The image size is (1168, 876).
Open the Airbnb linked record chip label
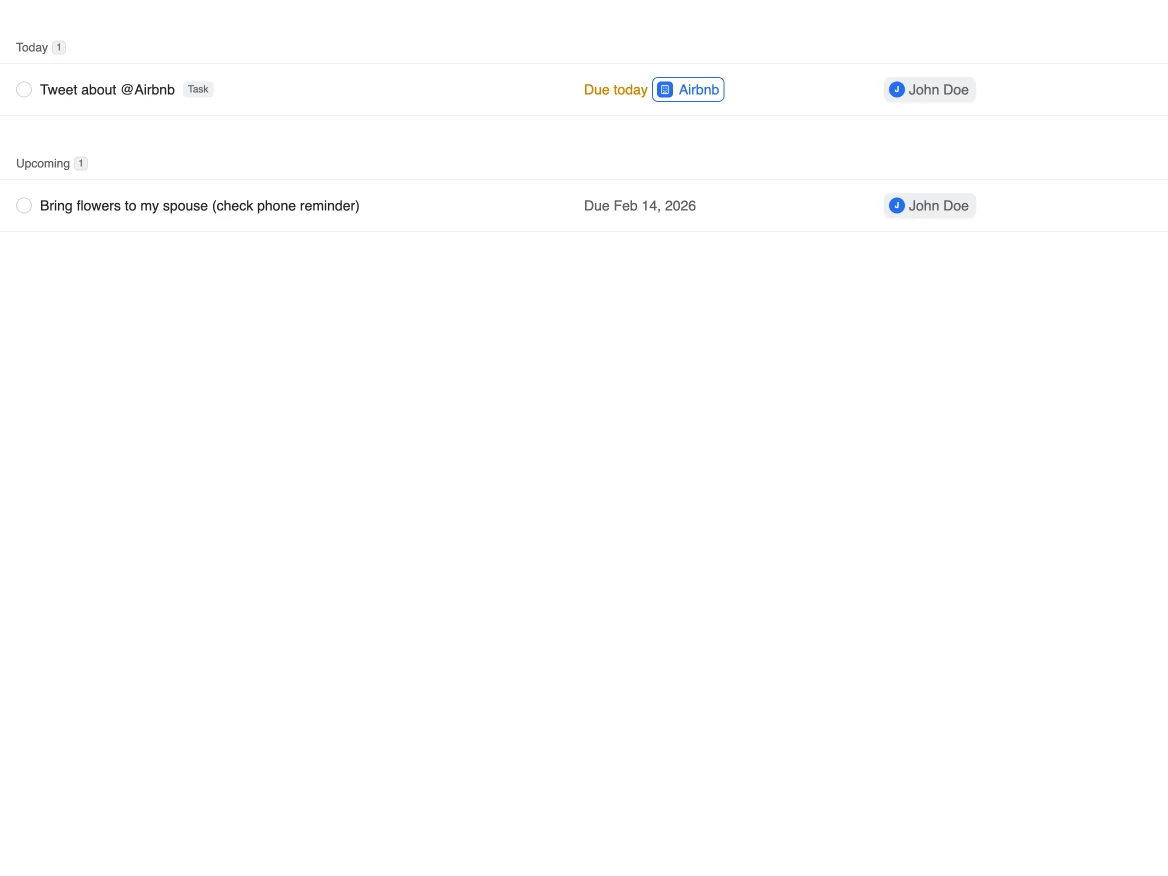coord(699,90)
